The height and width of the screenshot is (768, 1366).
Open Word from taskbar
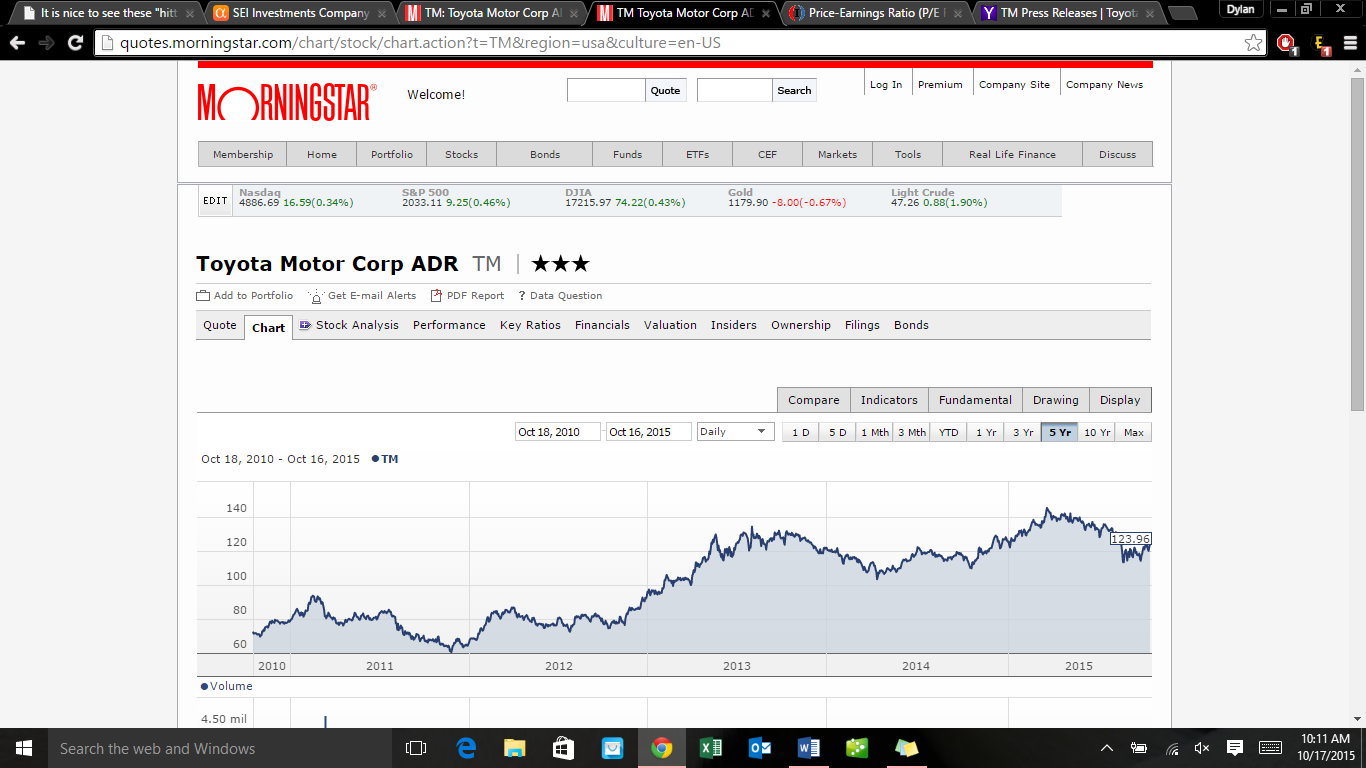pos(808,748)
